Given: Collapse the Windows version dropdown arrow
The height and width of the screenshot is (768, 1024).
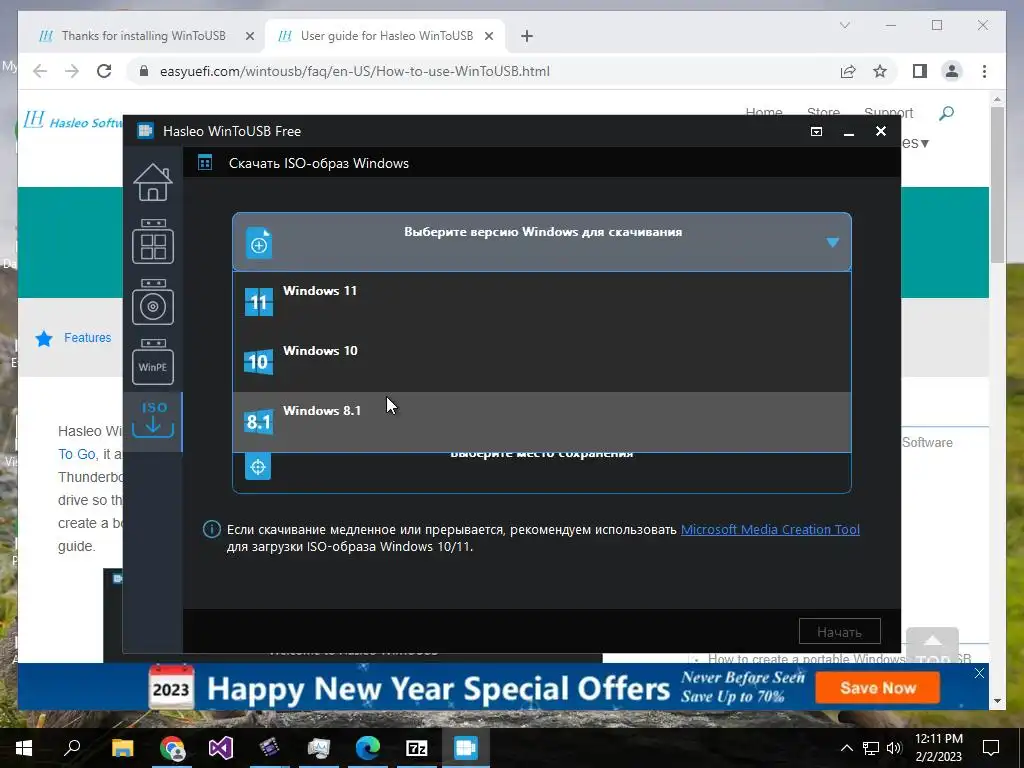Looking at the screenshot, I should pos(833,242).
